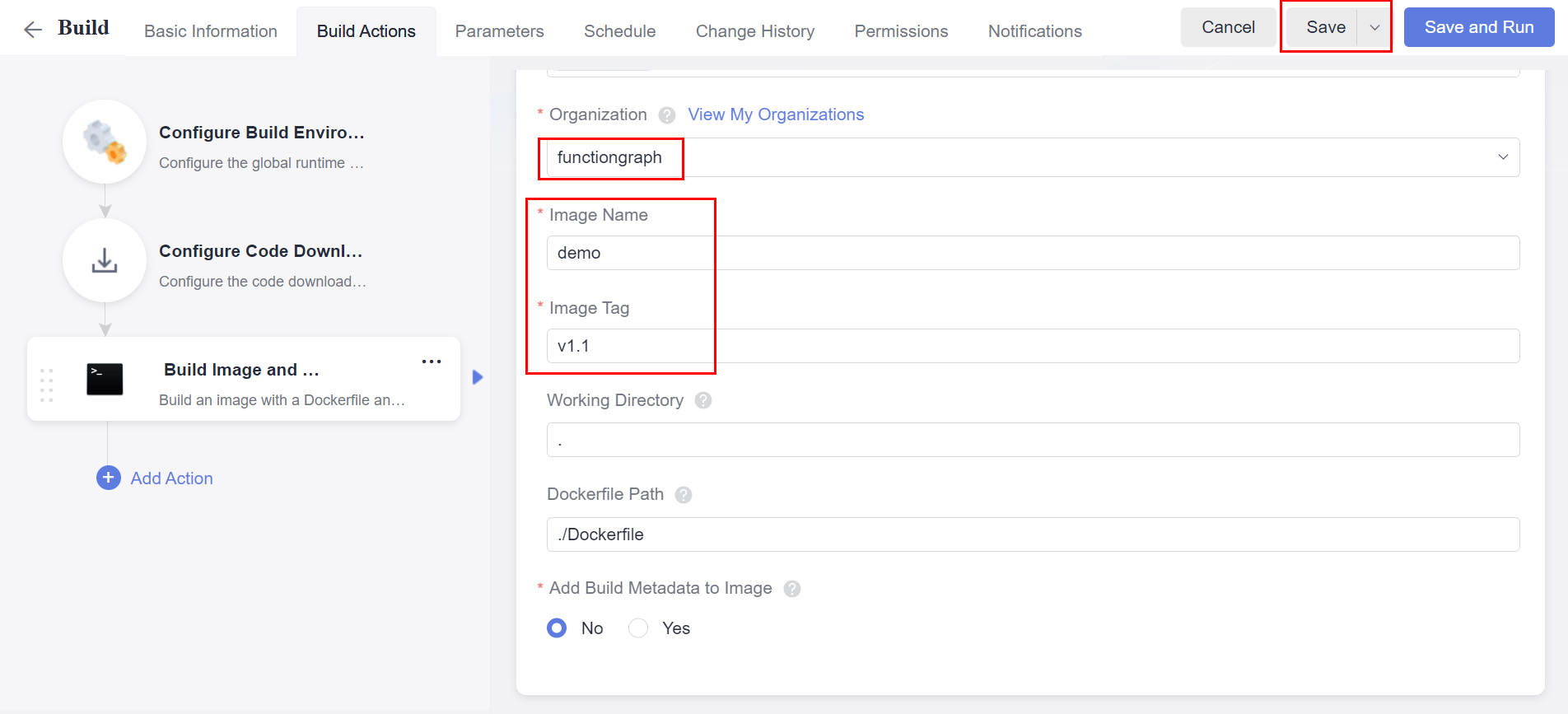Viewport: 1568px width, 714px height.
Task: Expand the Organization dropdown
Action: pyautogui.click(x=1502, y=157)
